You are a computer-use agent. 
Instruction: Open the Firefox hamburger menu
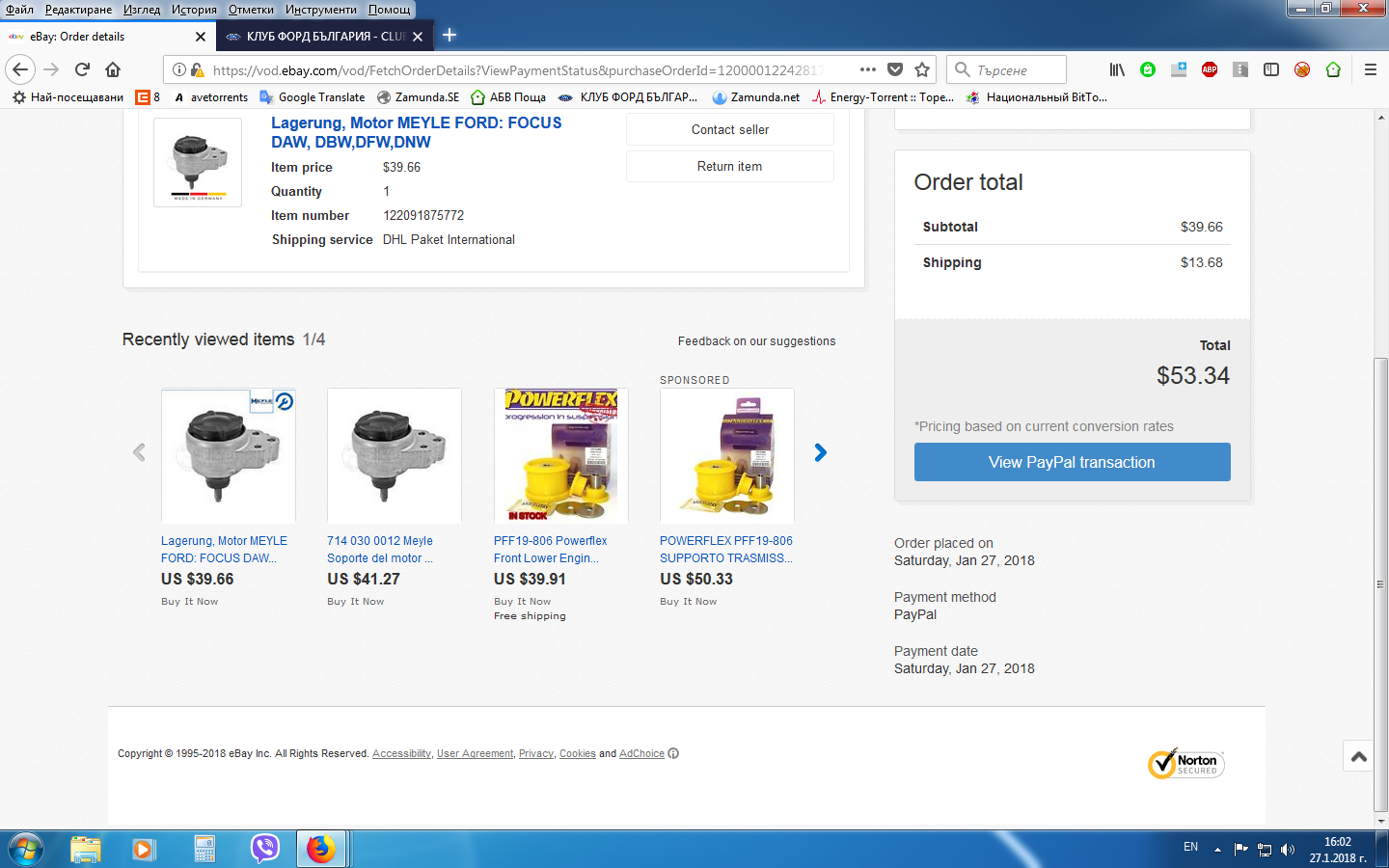point(1370,69)
